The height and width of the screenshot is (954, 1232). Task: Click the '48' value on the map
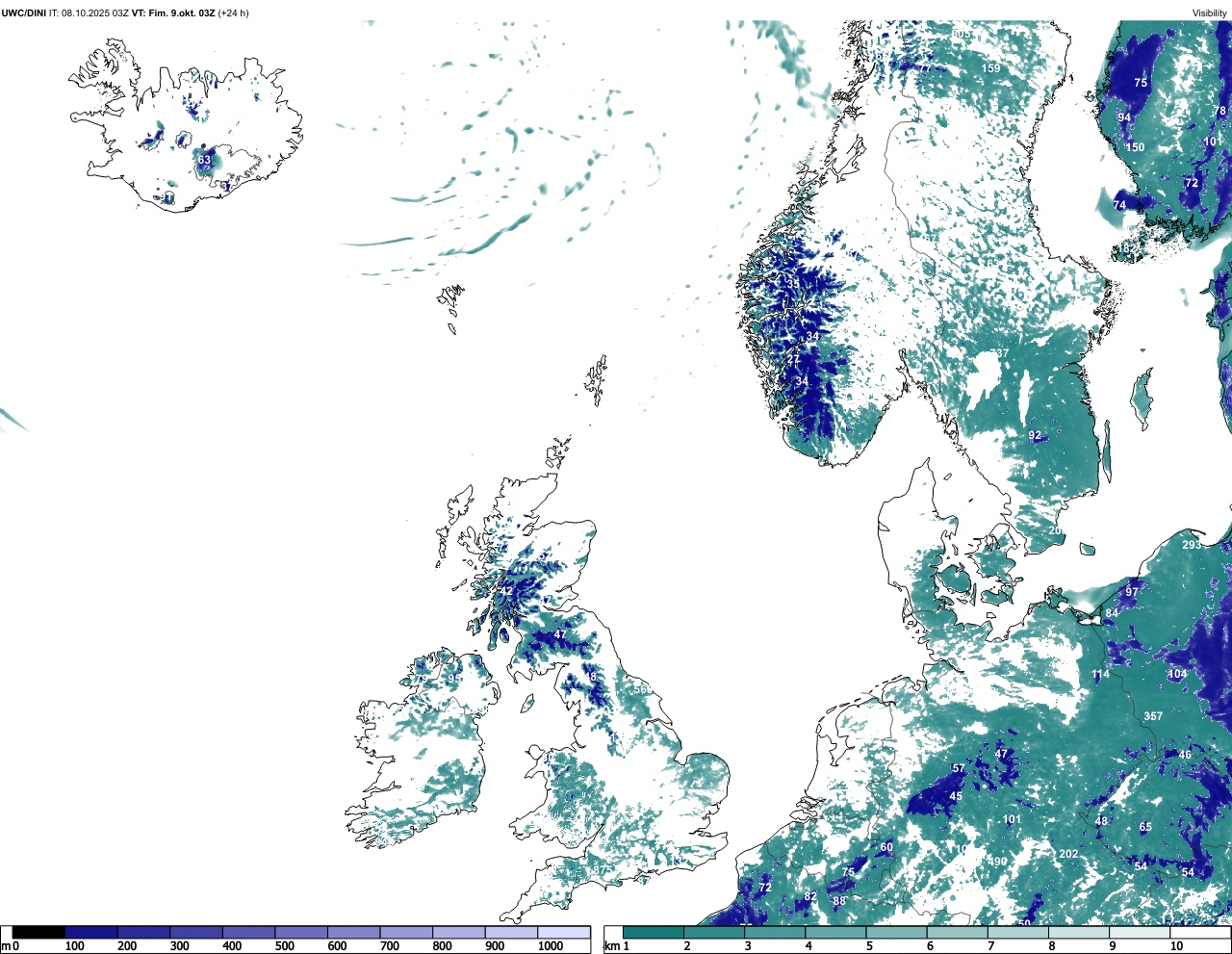pyautogui.click(x=1102, y=821)
